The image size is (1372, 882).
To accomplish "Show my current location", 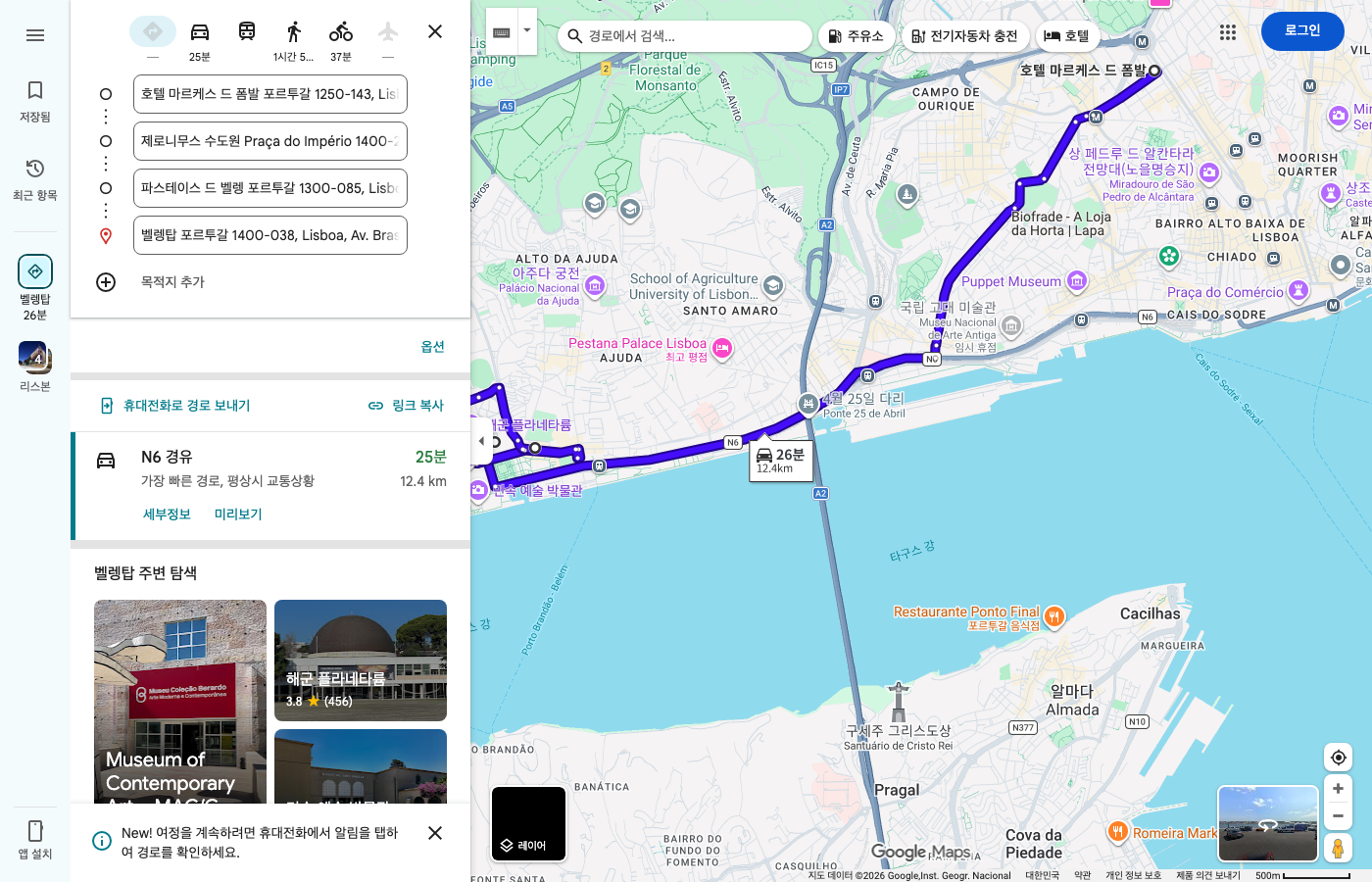I will click(x=1339, y=758).
